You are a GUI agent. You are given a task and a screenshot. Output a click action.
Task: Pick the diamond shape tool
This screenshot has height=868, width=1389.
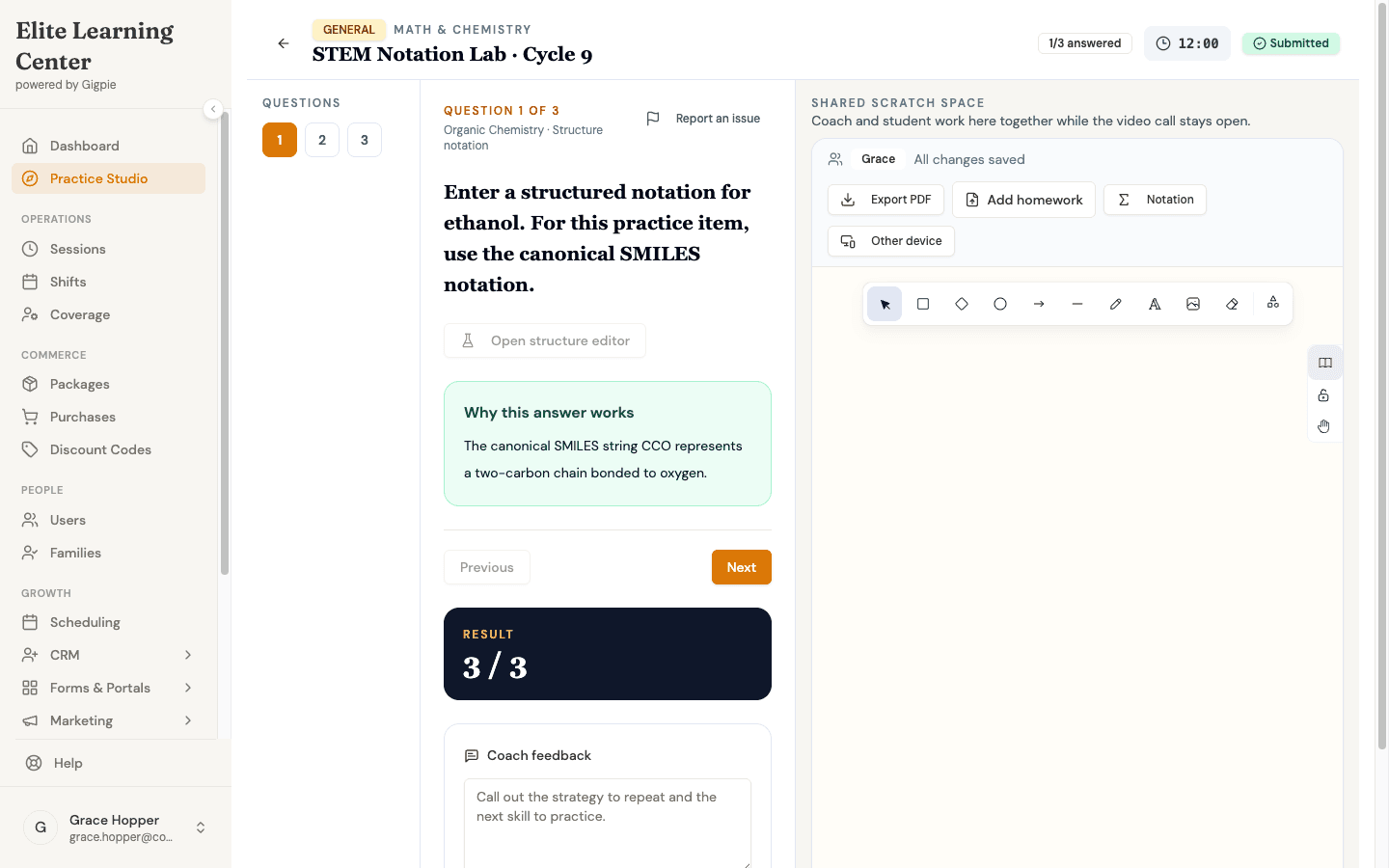[x=962, y=304]
